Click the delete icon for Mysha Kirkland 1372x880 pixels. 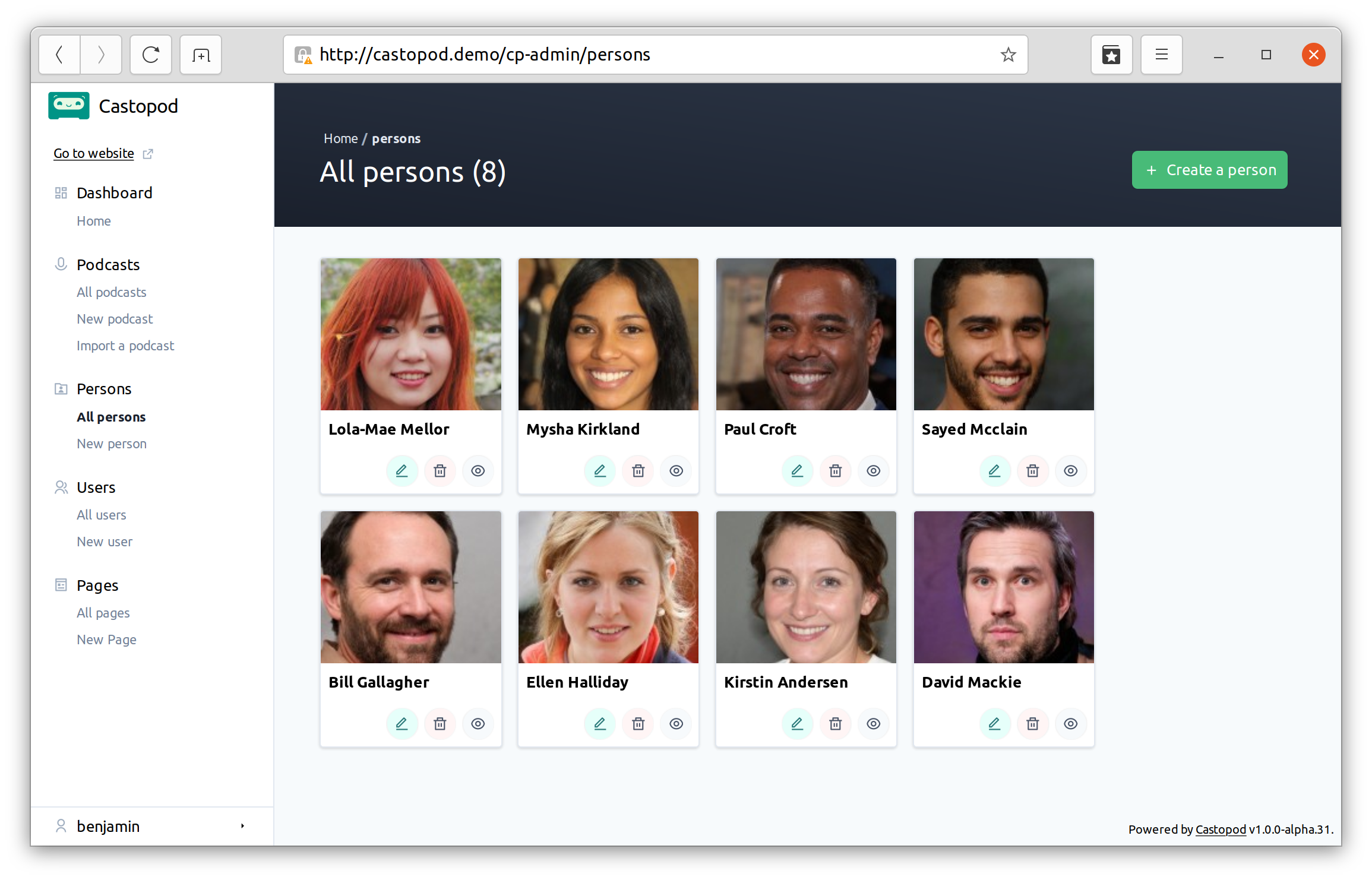point(638,470)
